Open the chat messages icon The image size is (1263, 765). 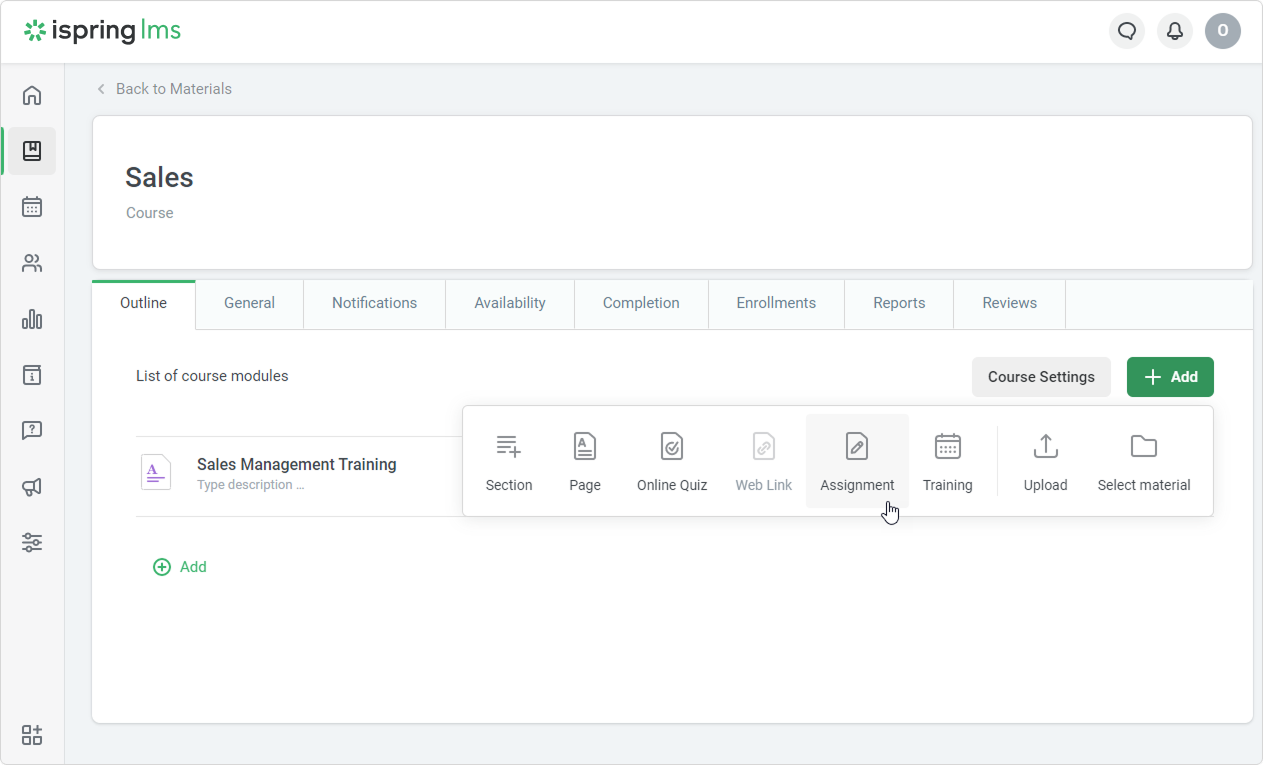coord(1127,31)
